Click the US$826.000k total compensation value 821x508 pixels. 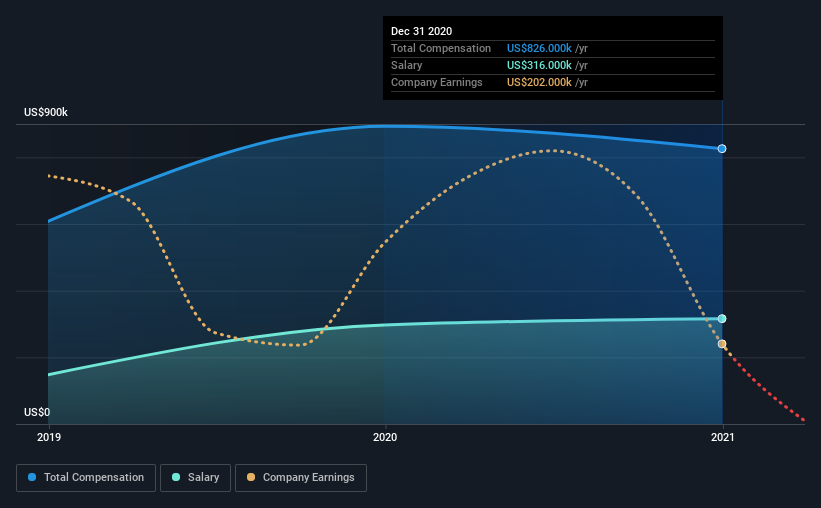coord(539,48)
